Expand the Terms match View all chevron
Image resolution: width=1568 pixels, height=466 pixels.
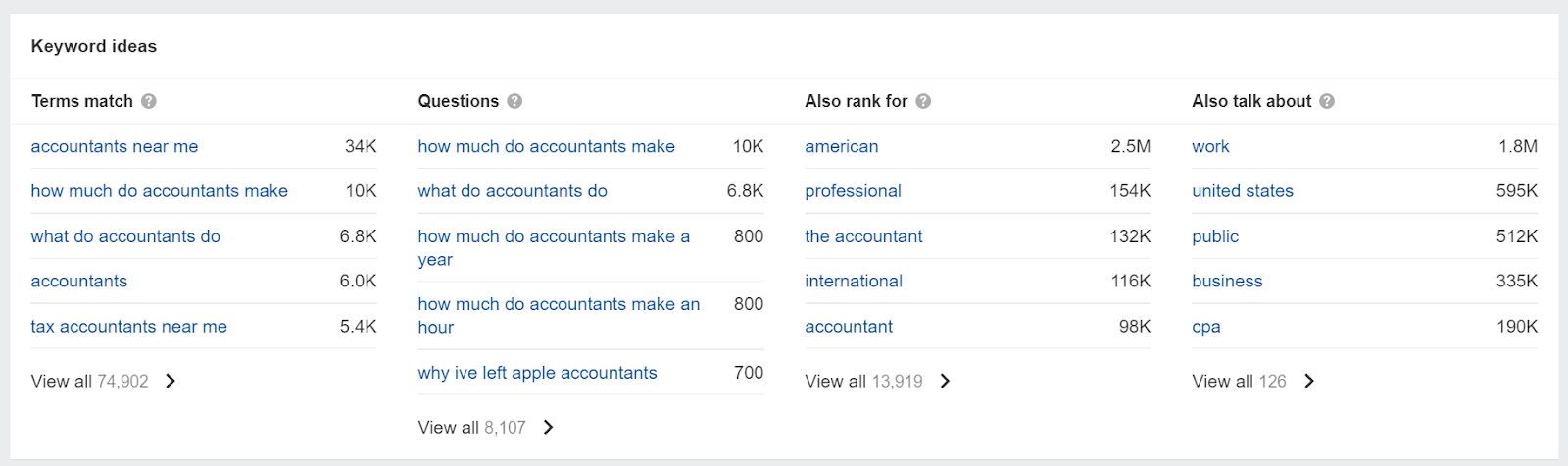[x=171, y=381]
